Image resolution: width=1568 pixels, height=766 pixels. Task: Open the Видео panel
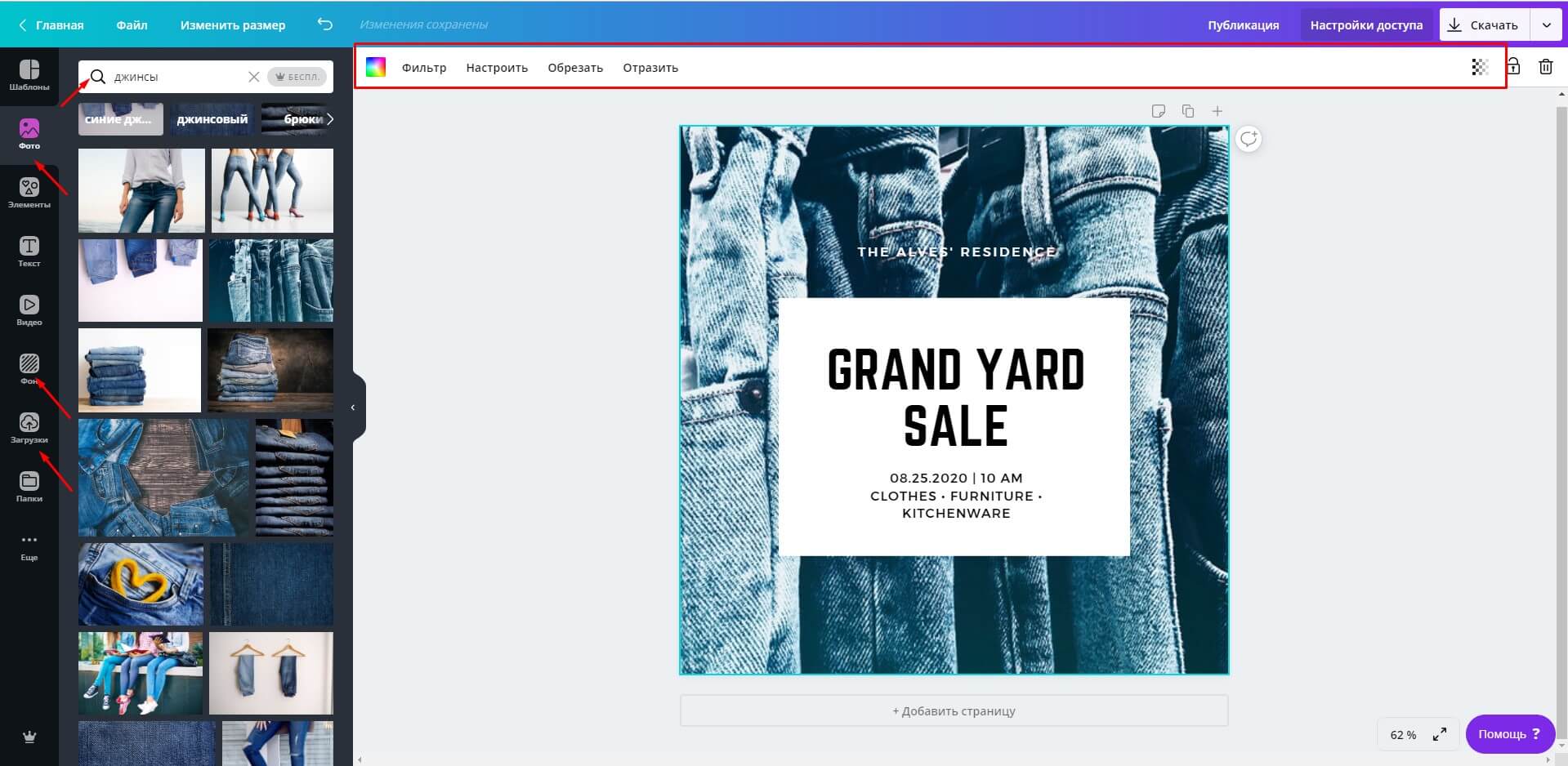point(29,310)
